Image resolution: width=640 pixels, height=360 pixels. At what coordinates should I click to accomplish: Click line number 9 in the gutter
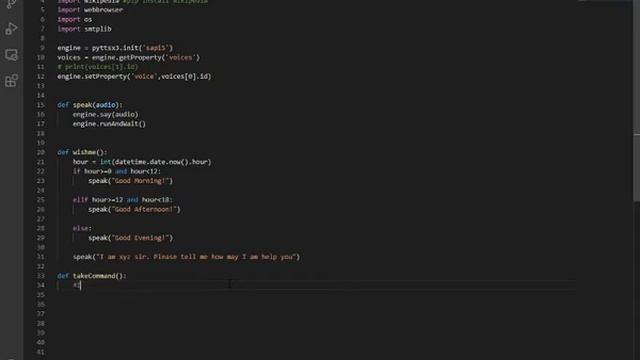tap(42, 48)
